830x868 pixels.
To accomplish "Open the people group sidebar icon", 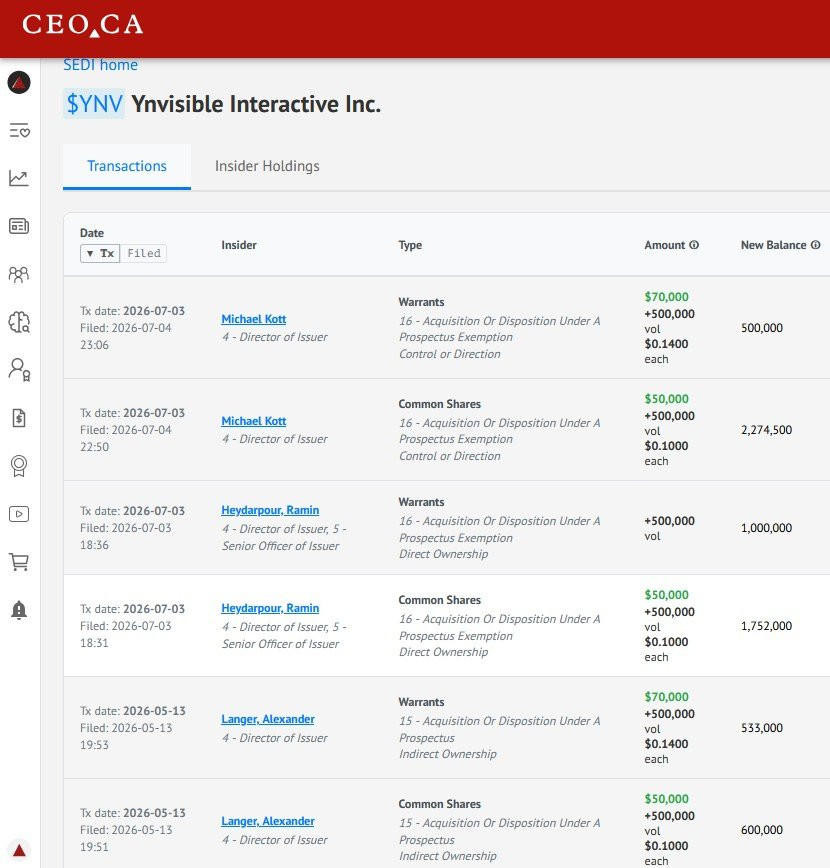I will coord(19,274).
